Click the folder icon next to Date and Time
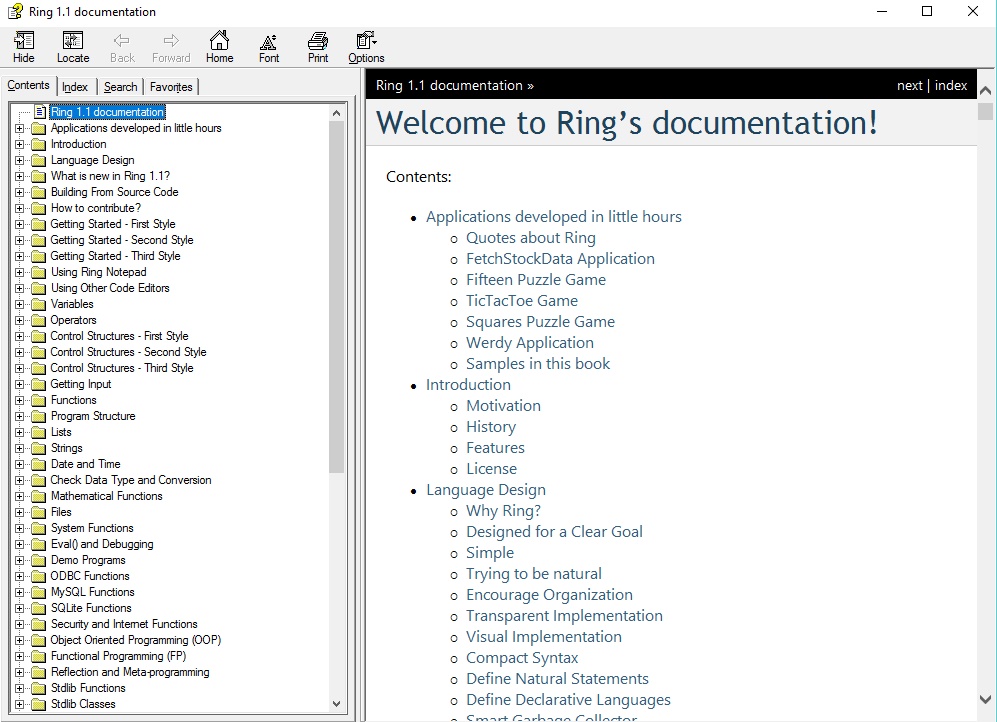Viewport: 997px width, 722px height. 39,465
